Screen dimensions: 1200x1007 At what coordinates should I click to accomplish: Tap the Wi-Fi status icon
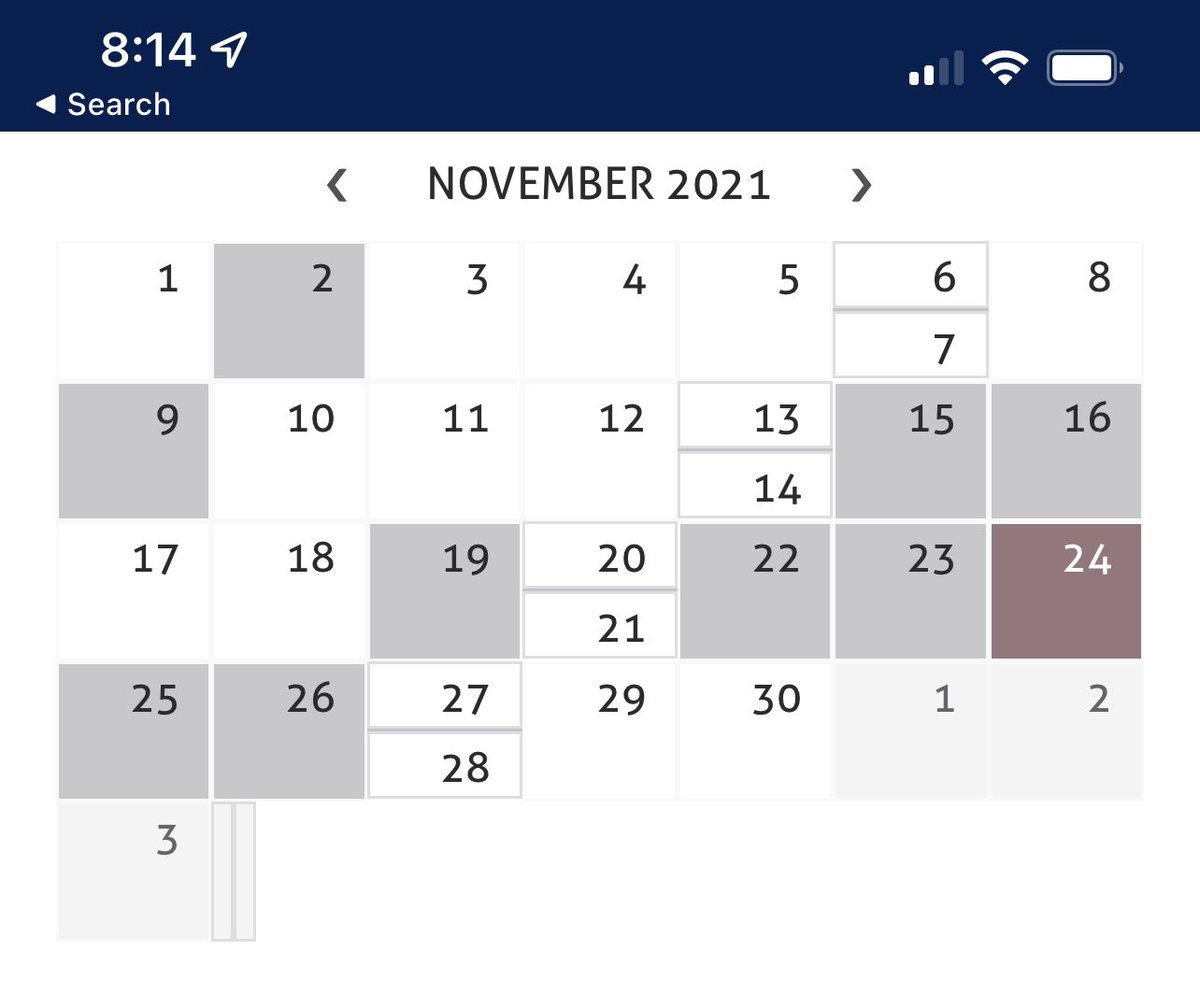click(x=1005, y=69)
